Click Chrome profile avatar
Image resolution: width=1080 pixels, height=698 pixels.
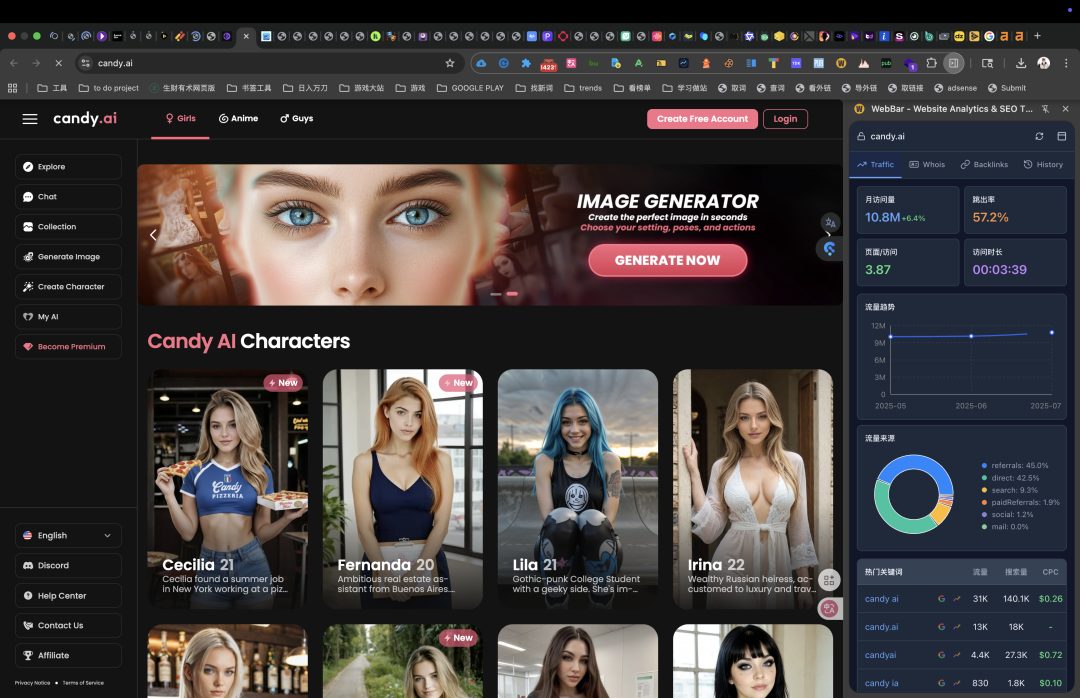pos(1043,63)
